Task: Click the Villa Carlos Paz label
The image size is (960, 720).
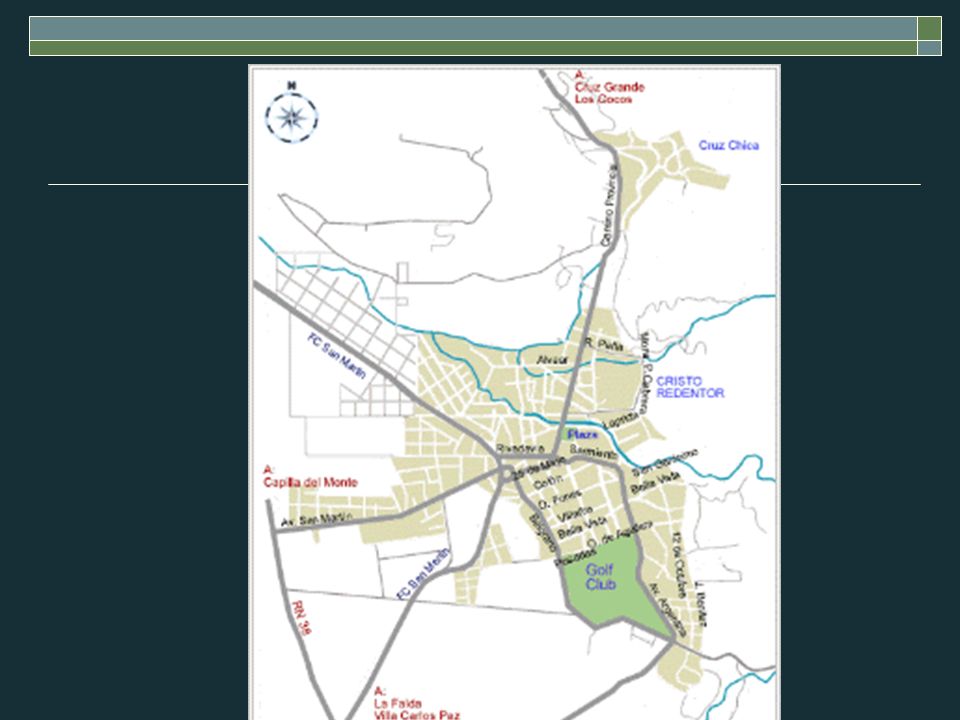Action: coord(416,714)
